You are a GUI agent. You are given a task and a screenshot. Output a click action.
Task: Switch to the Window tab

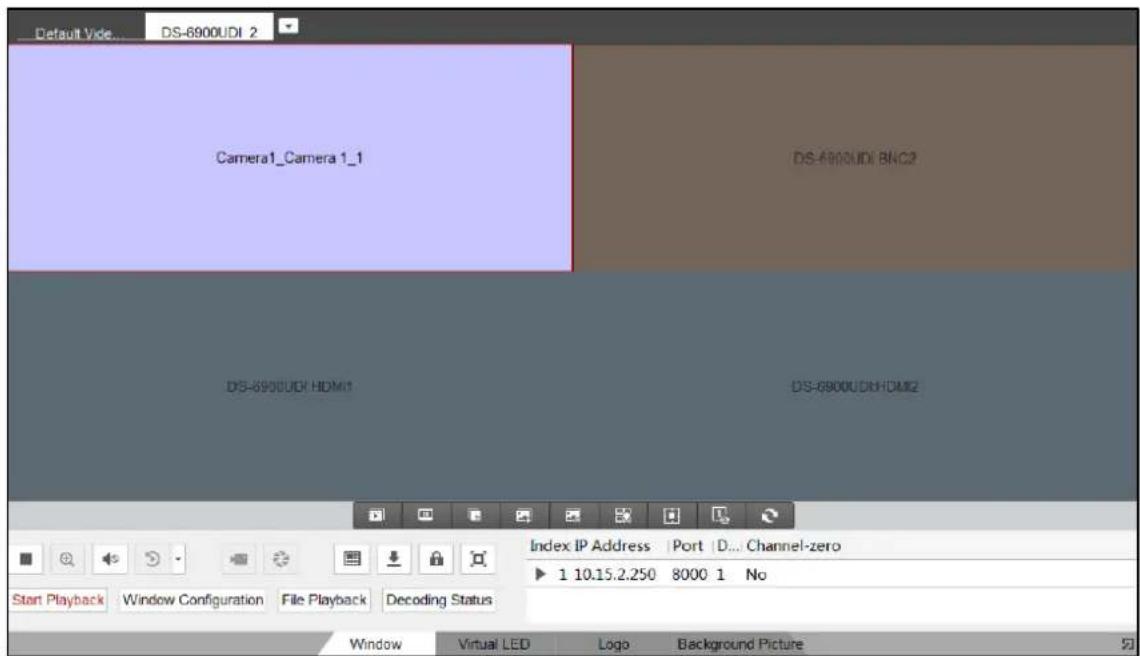point(375,644)
